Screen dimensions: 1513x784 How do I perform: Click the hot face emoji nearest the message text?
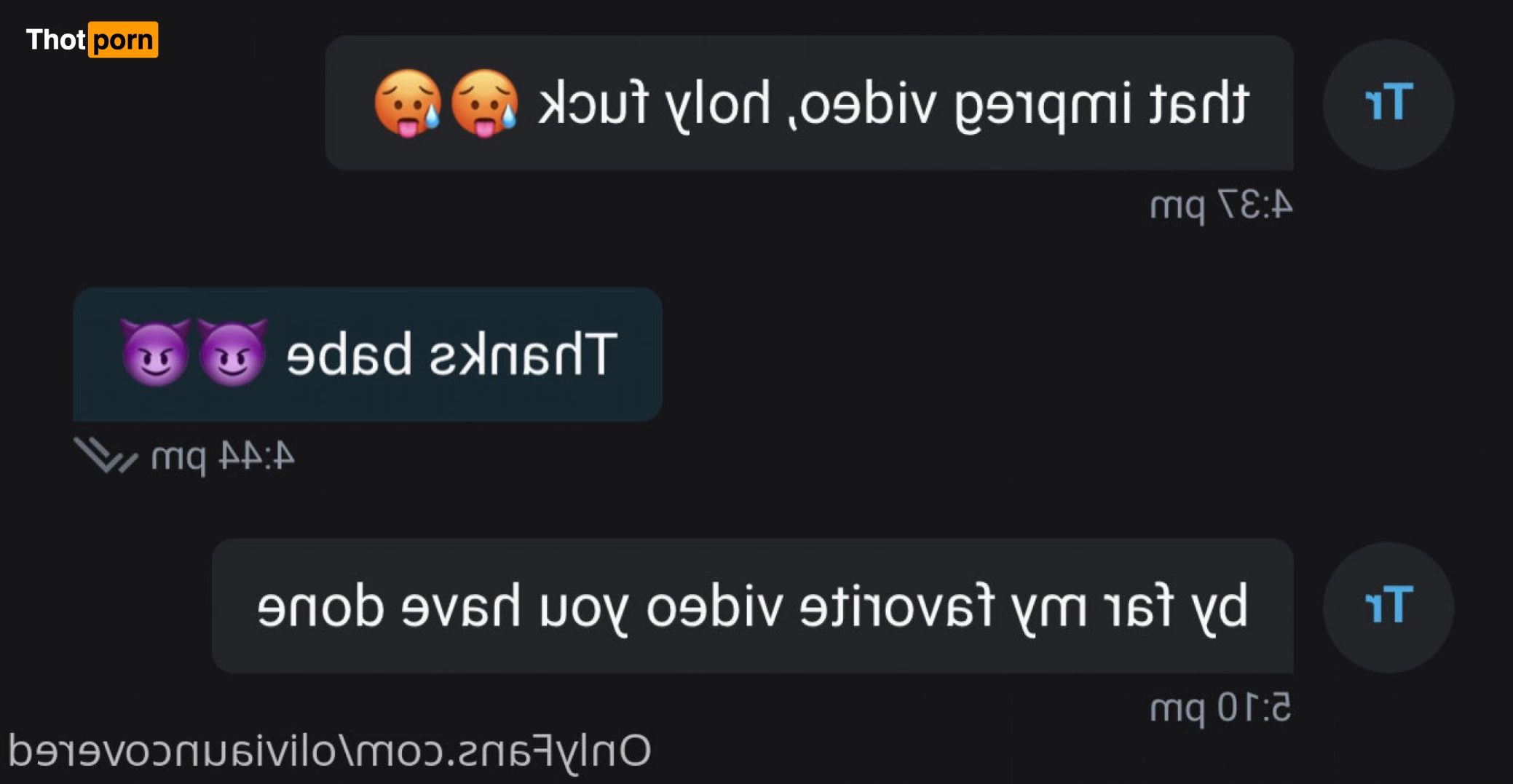tap(484, 104)
